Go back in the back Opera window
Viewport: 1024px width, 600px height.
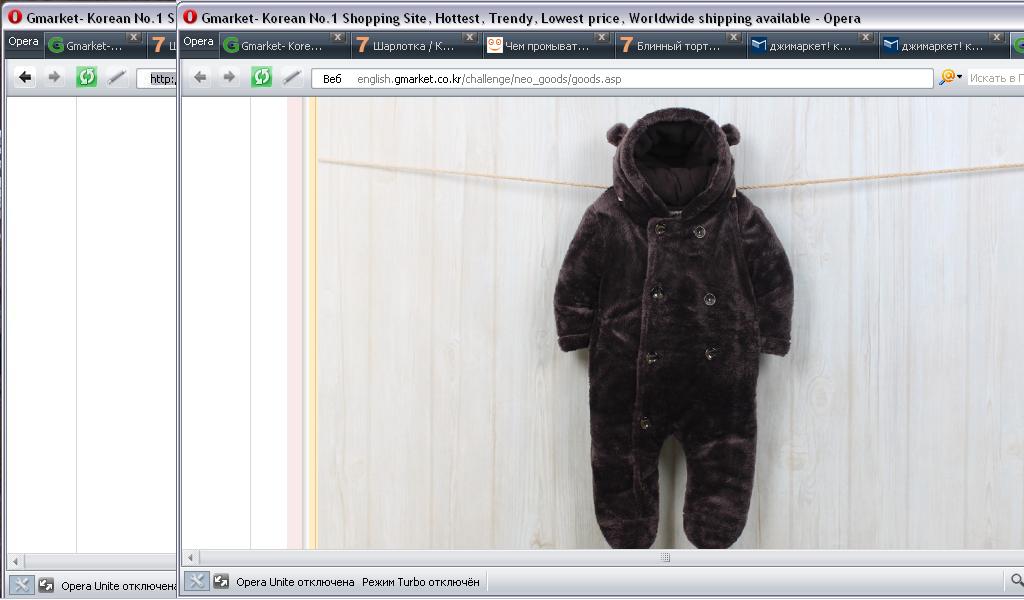tap(25, 78)
